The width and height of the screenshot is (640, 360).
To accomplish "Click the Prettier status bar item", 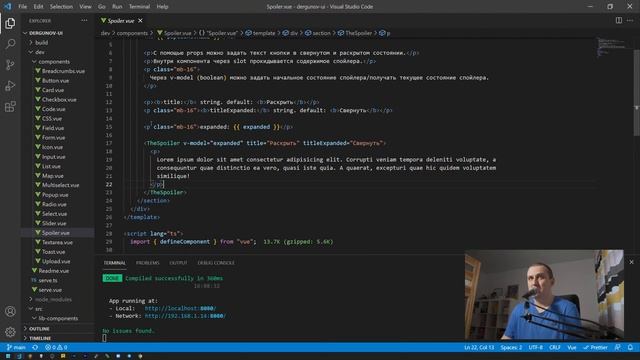I will point(596,347).
